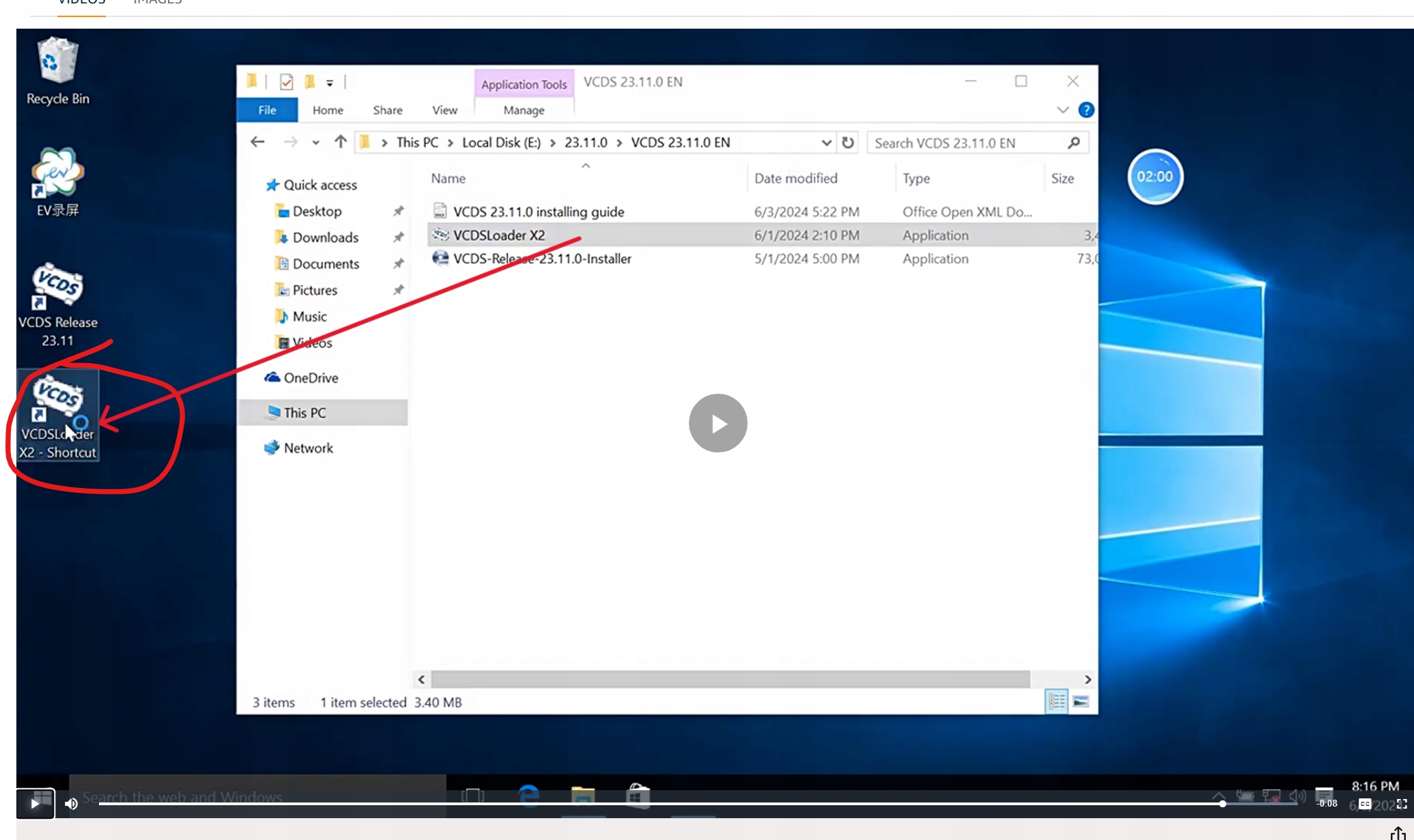Open the File tab in Explorer
This screenshot has width=1414, height=840.
click(x=267, y=110)
